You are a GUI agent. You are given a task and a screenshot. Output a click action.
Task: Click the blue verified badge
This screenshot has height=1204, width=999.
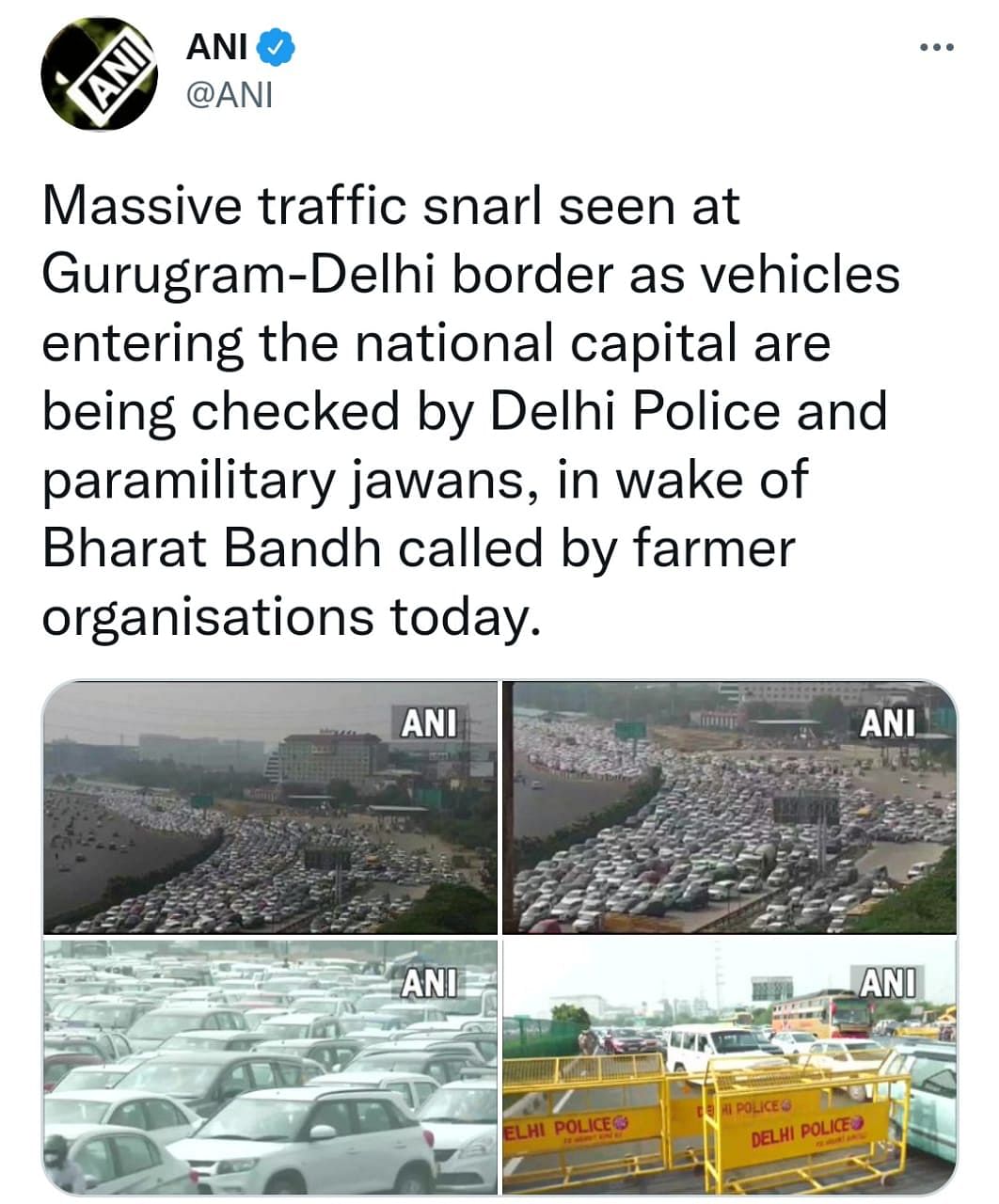pos(280,46)
